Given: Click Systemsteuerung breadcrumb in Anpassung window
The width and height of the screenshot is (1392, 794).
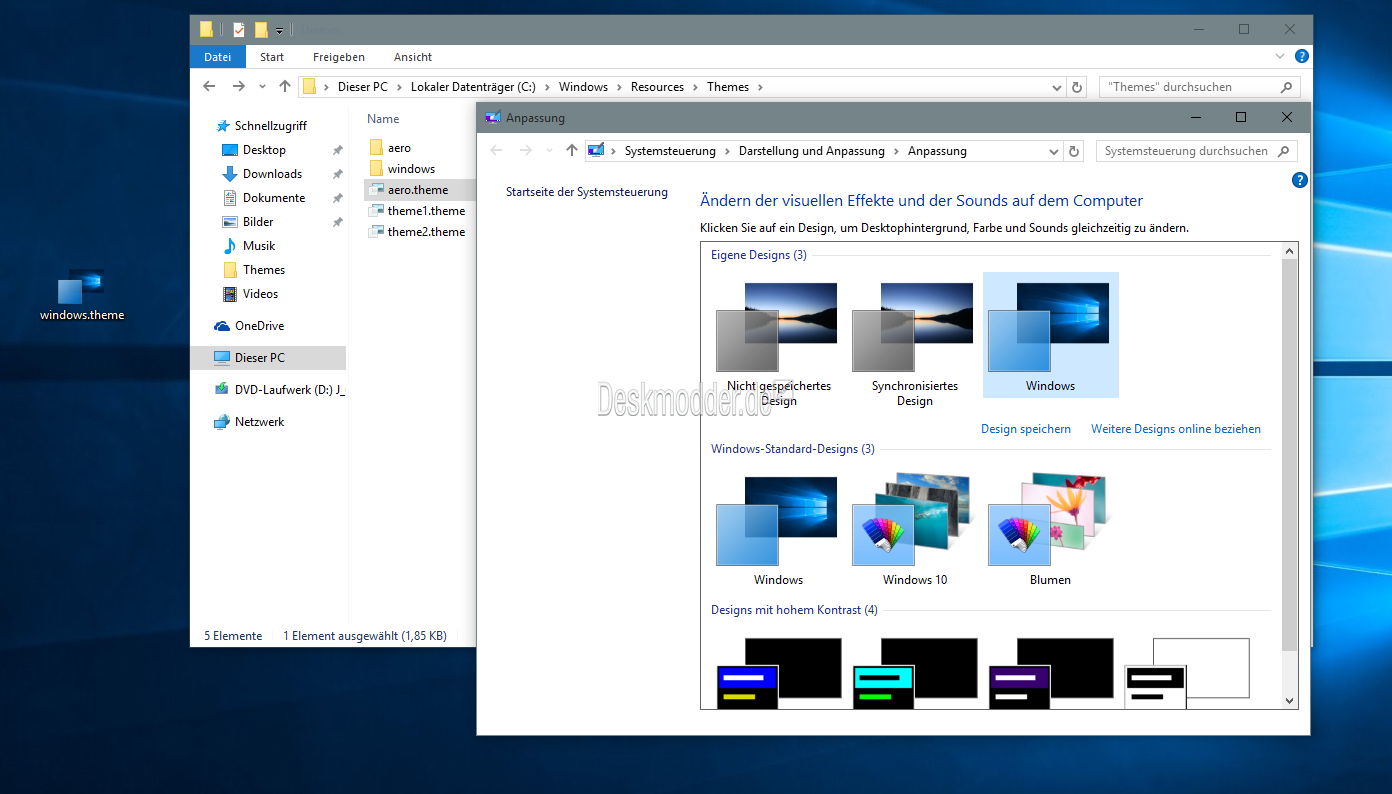Looking at the screenshot, I should (670, 151).
